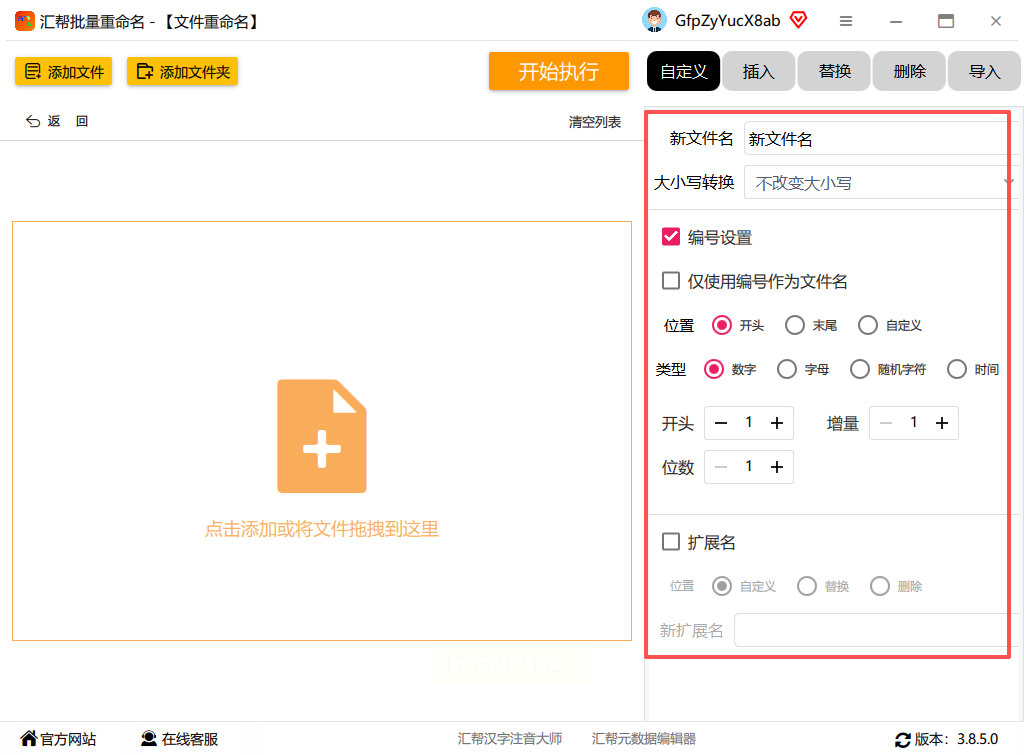Click the orange add-file icon in drop area
Viewport: 1024px width, 755px height.
coord(322,436)
